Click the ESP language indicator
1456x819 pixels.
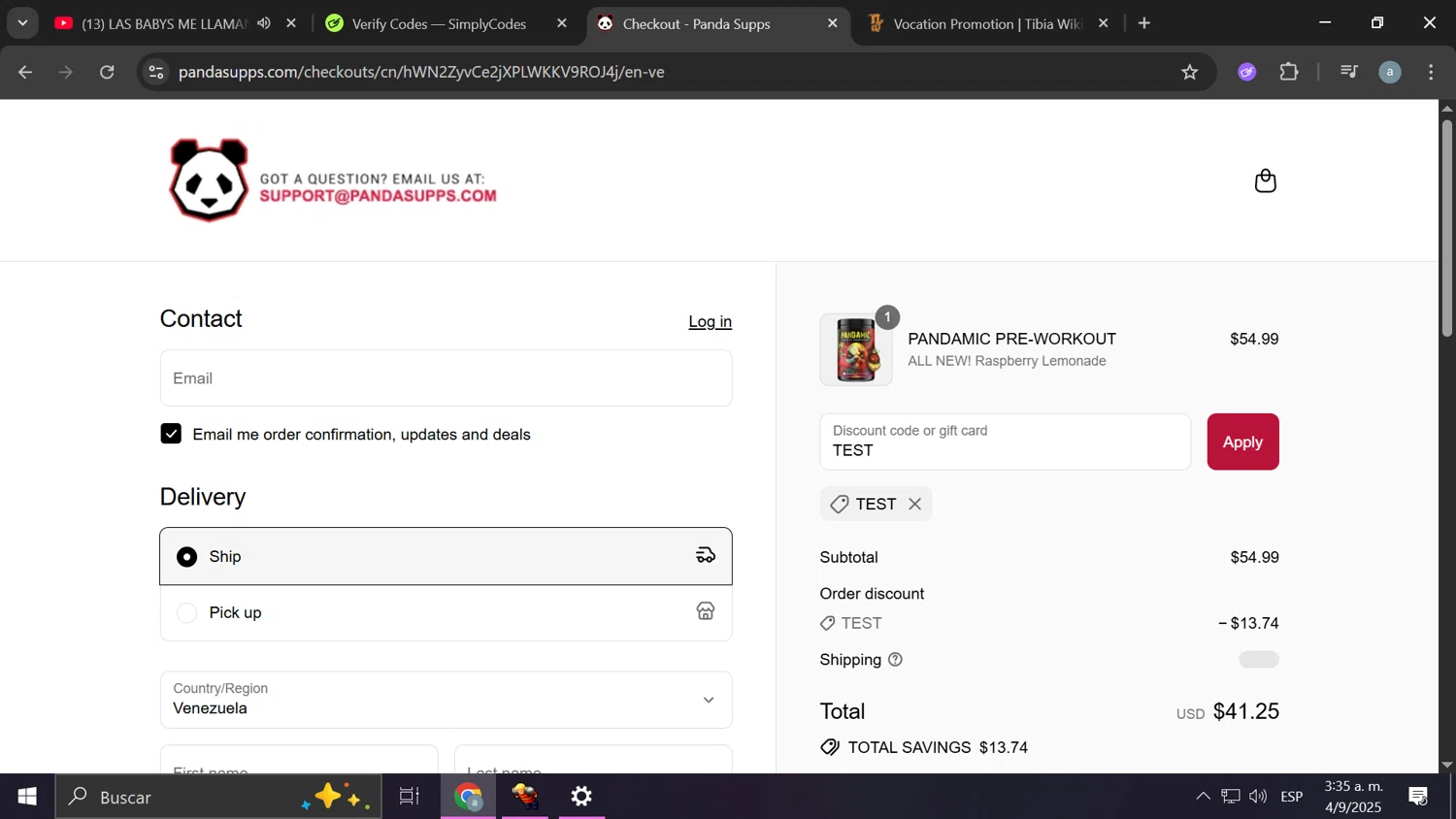(x=1291, y=797)
